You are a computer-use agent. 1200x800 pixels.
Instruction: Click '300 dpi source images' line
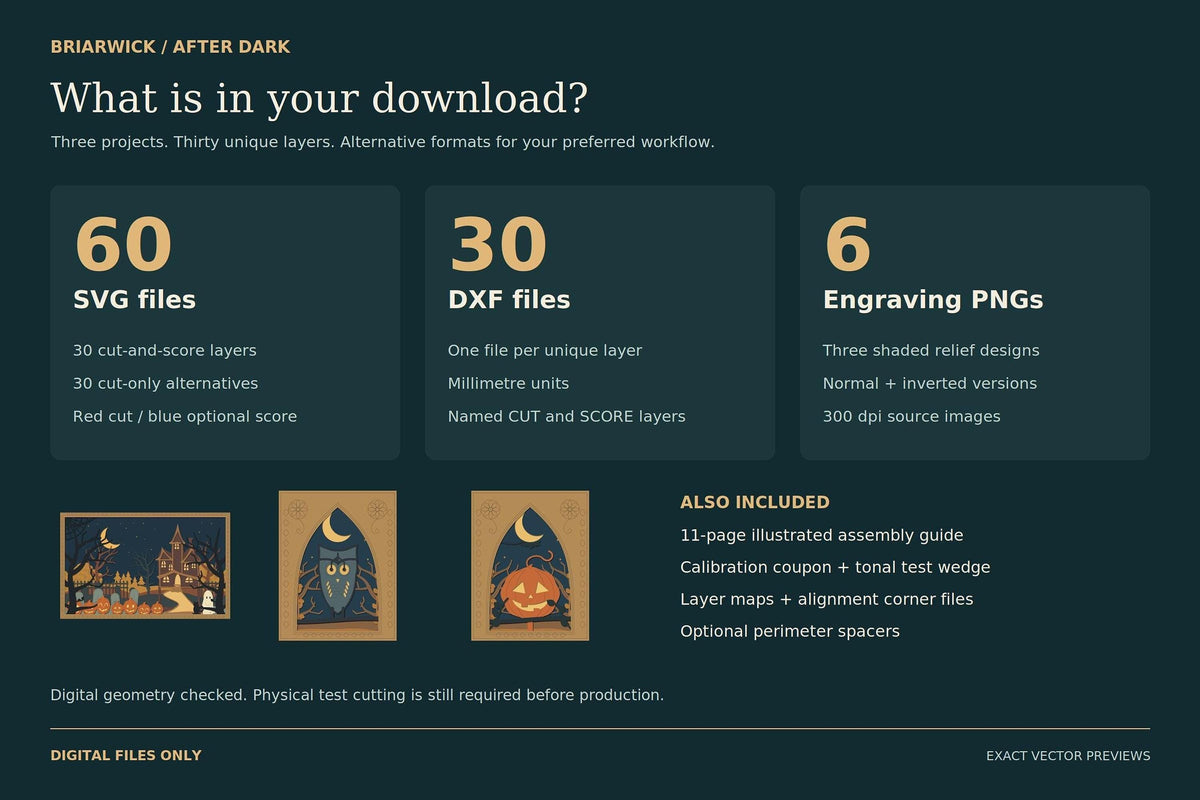tap(912, 417)
